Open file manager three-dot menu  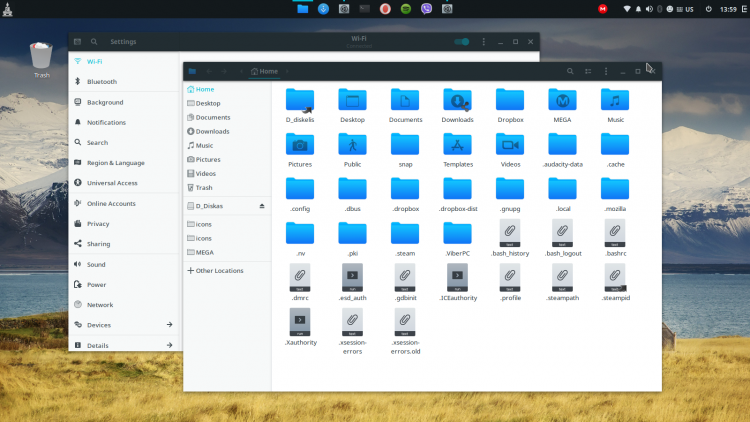pyautogui.click(x=606, y=71)
